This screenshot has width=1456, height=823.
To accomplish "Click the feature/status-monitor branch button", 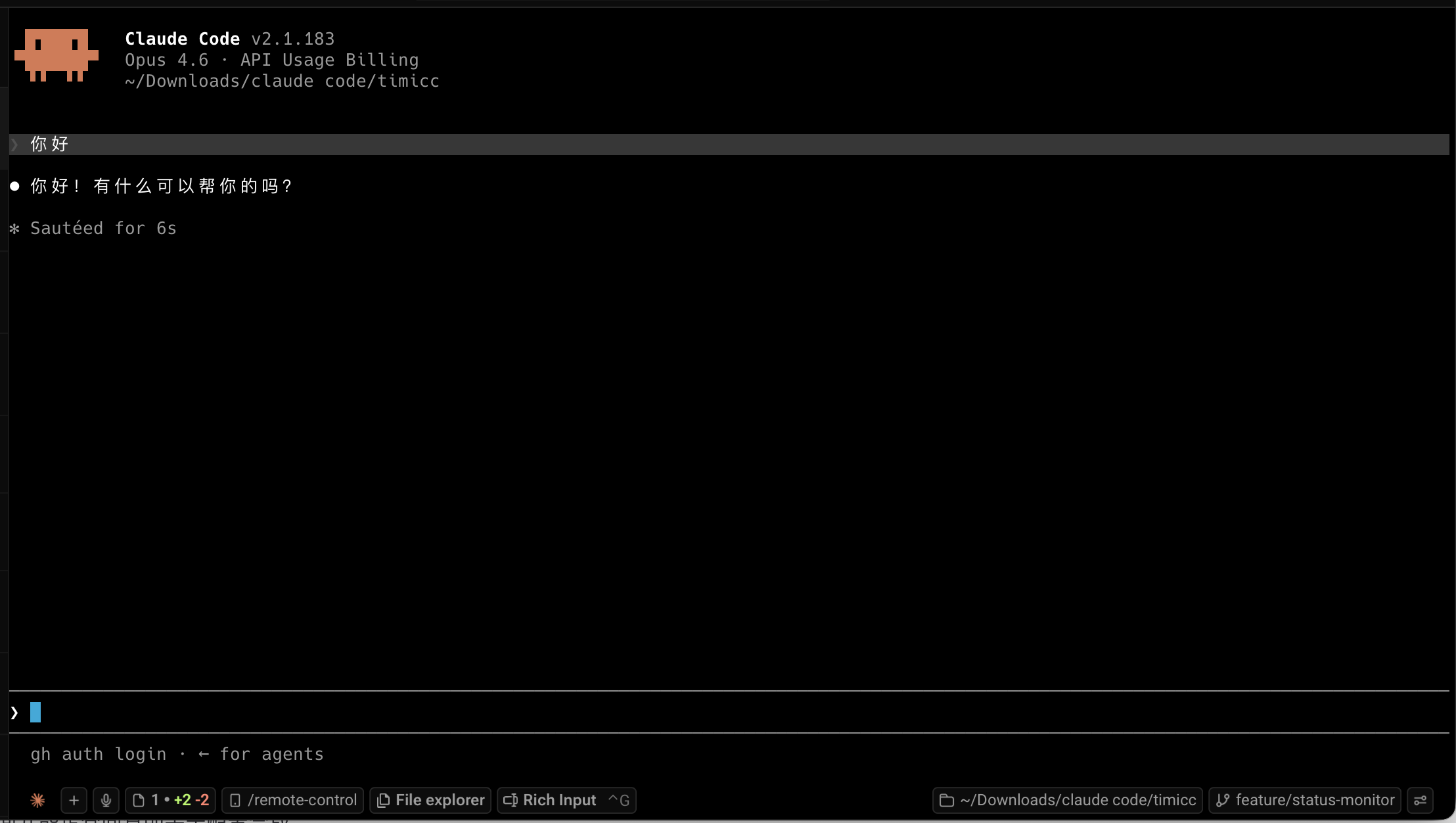I will pyautogui.click(x=1305, y=800).
